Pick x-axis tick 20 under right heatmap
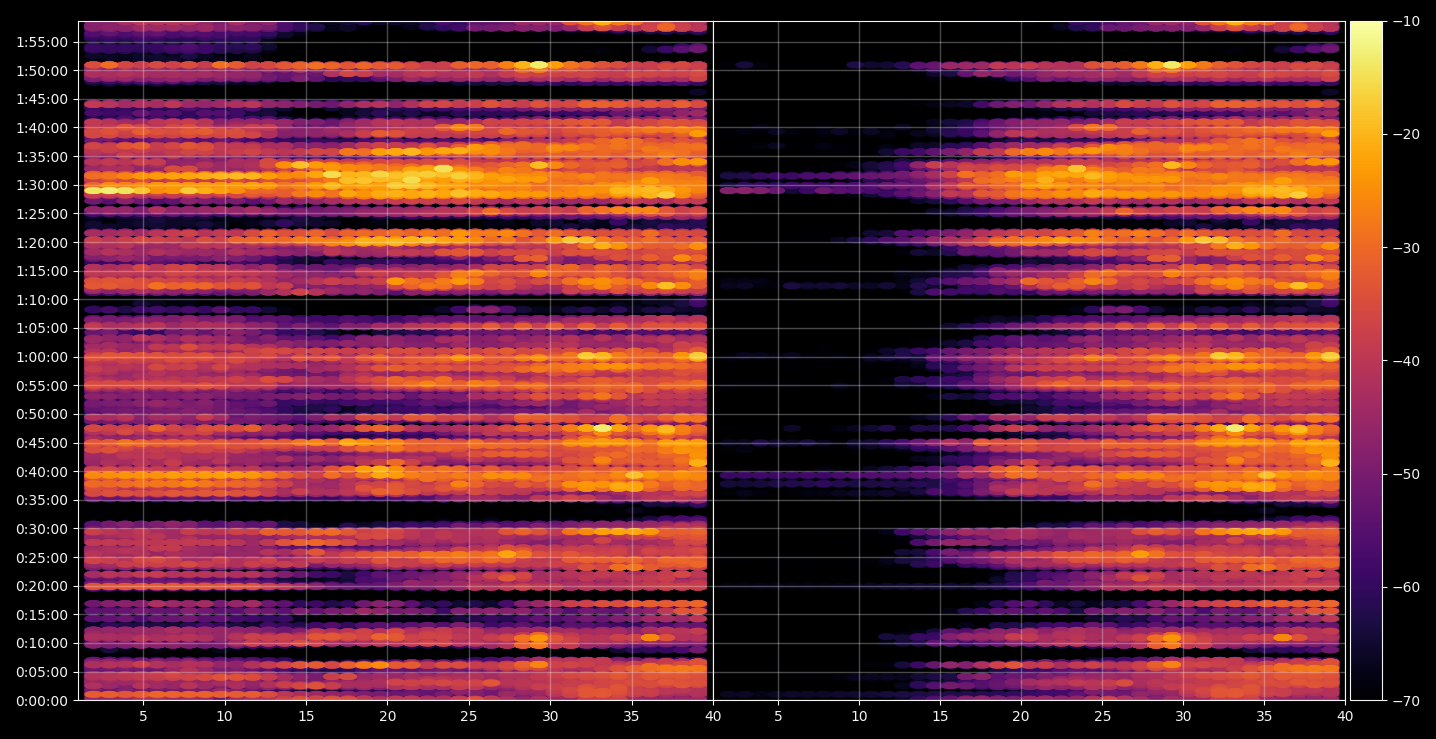The height and width of the screenshot is (739, 1436). (1021, 716)
